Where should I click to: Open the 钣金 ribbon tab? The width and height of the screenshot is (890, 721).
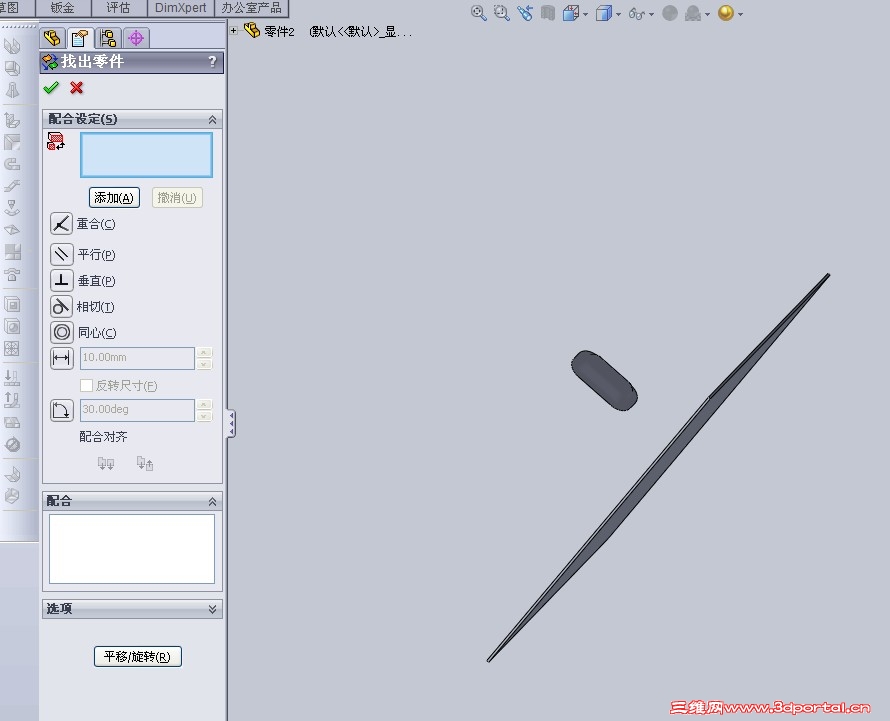(x=62, y=8)
